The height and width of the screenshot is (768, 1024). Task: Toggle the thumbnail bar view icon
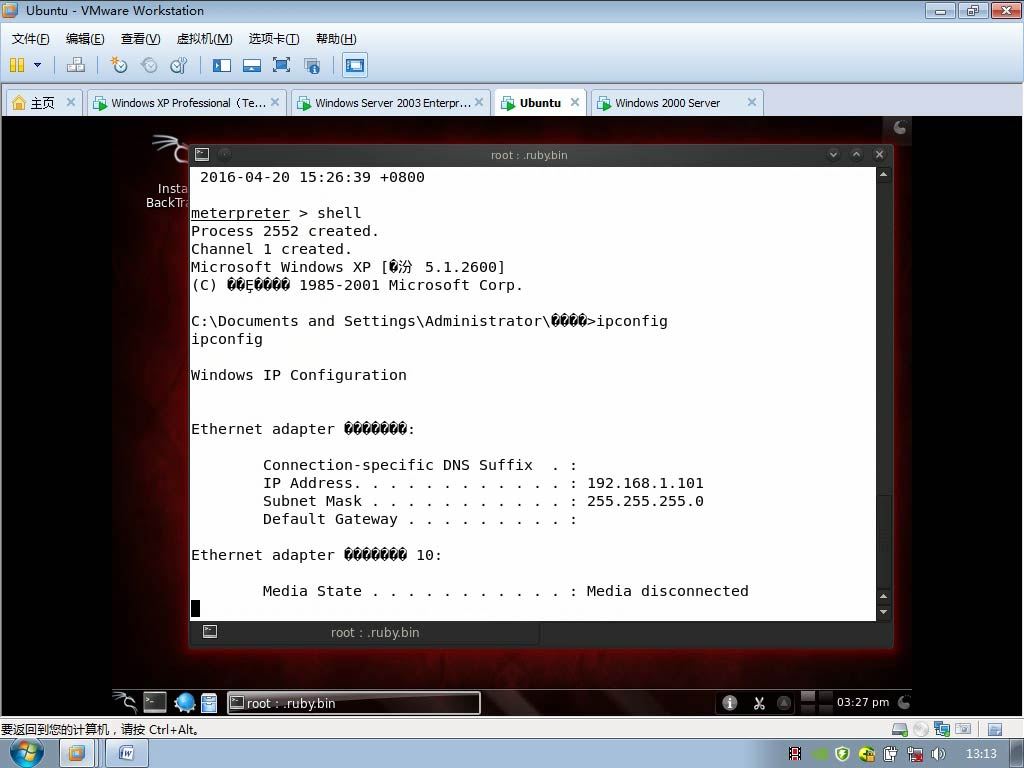coord(251,65)
